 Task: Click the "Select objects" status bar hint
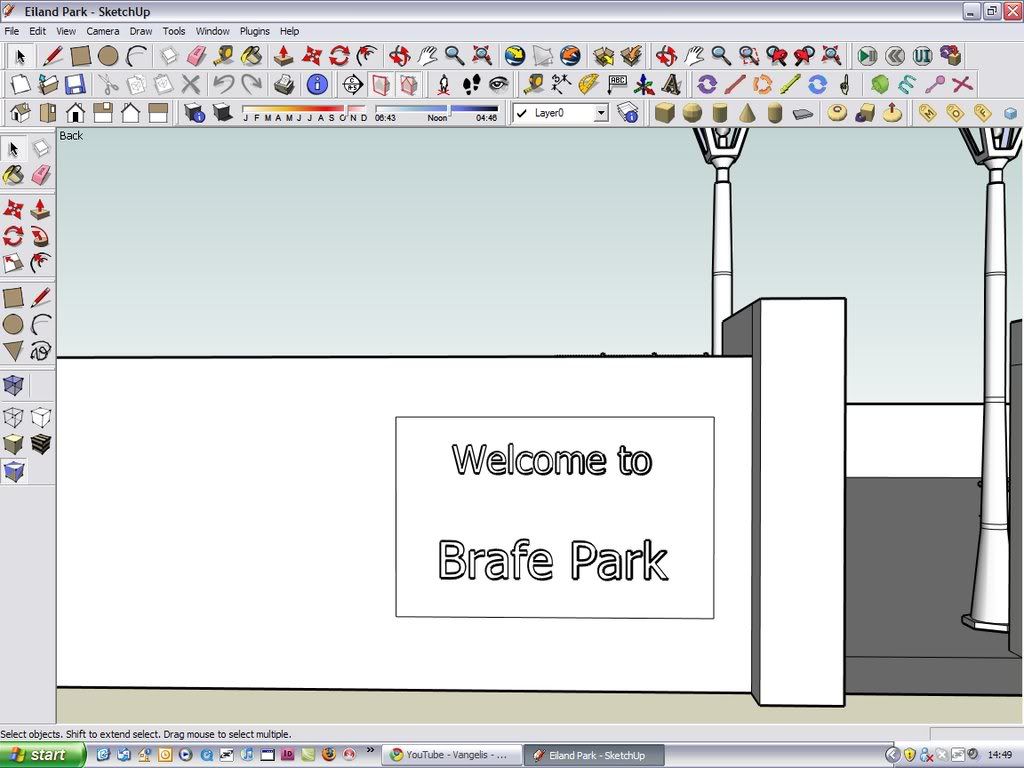145,734
